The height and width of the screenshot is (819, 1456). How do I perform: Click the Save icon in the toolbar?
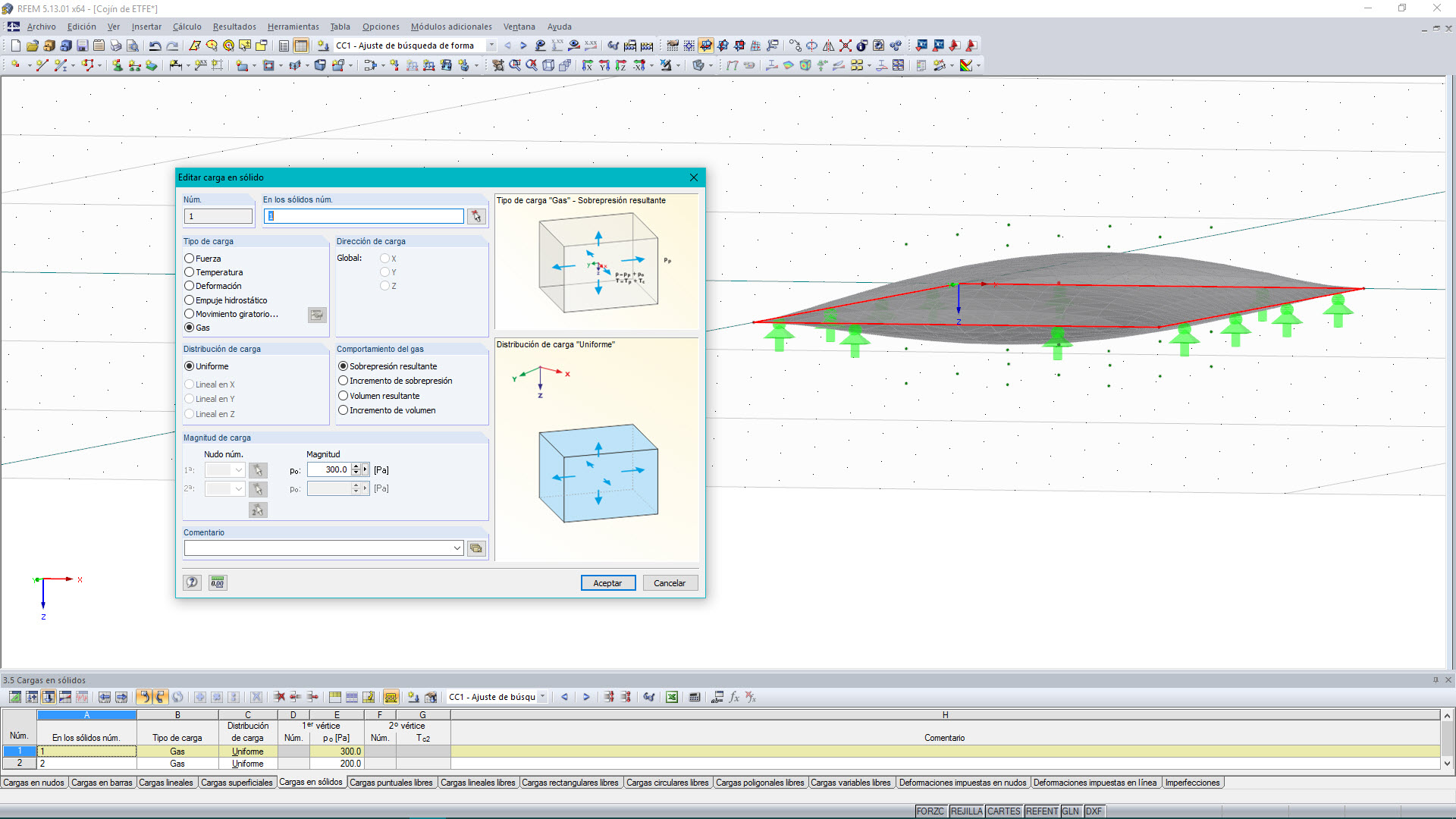point(82,45)
